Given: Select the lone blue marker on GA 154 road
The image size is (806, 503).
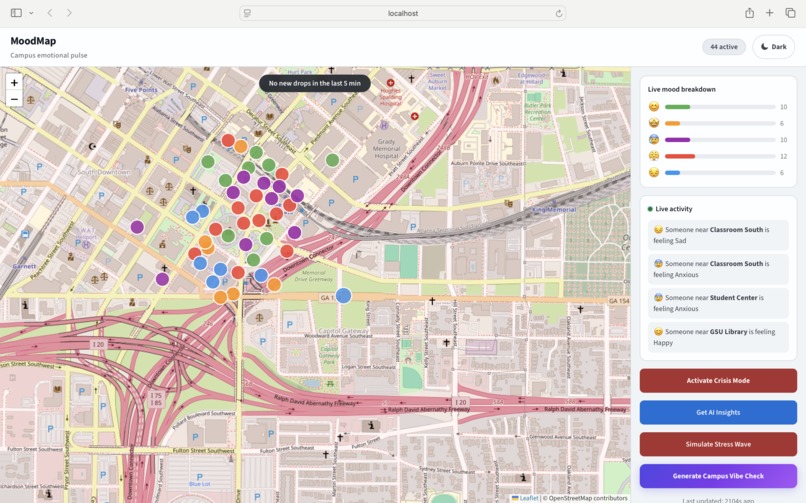Looking at the screenshot, I should [x=343, y=295].
